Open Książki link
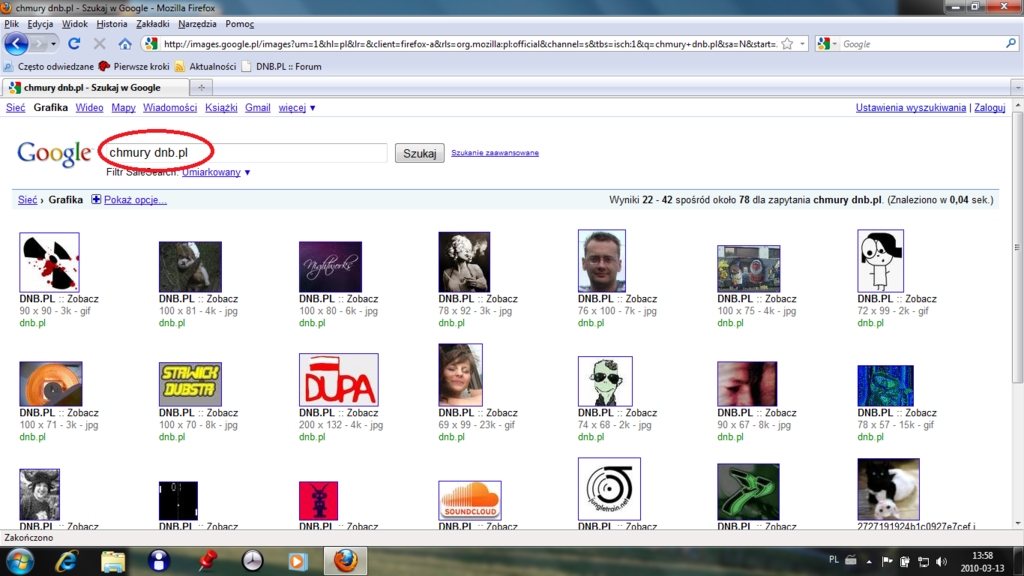 (x=221, y=108)
